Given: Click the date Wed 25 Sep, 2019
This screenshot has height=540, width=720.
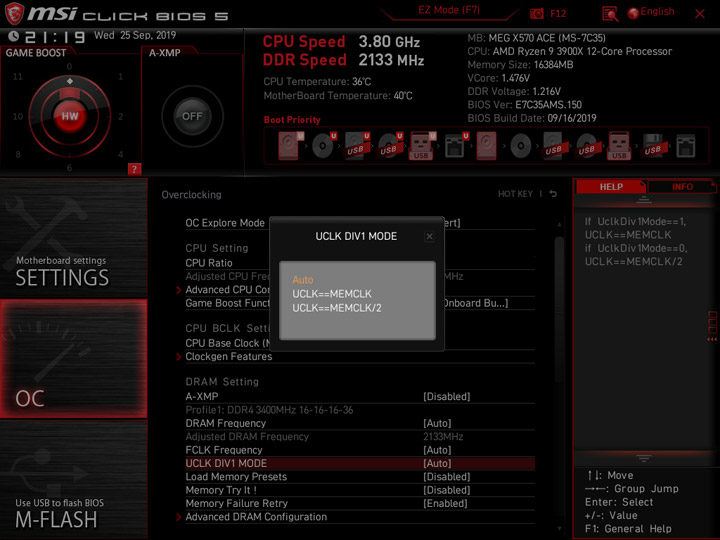Looking at the screenshot, I should pyautogui.click(x=135, y=35).
